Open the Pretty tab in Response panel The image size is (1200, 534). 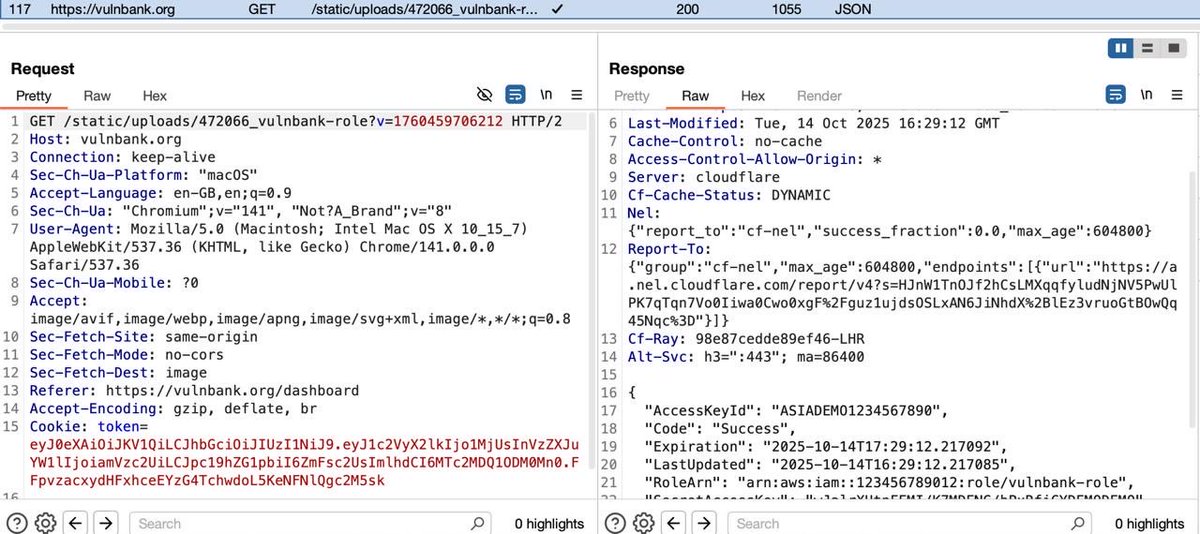631,96
